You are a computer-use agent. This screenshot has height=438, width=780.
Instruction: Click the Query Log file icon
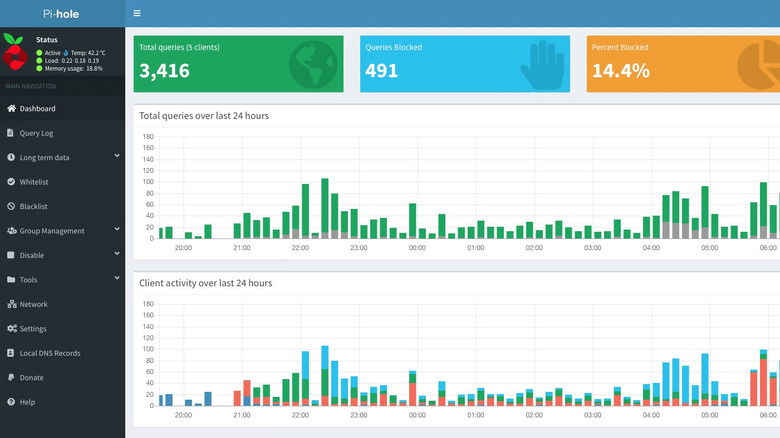(11, 133)
